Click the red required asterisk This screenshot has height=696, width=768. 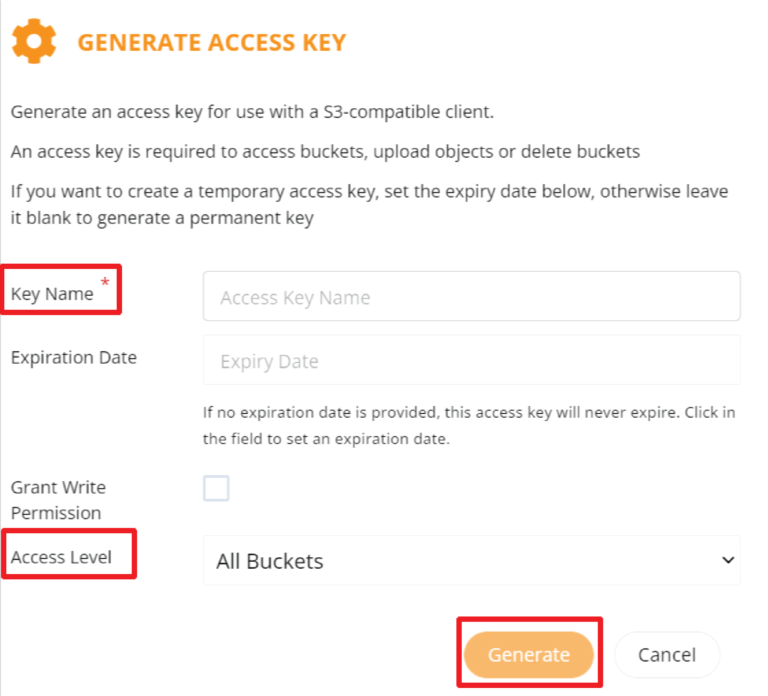pos(105,282)
